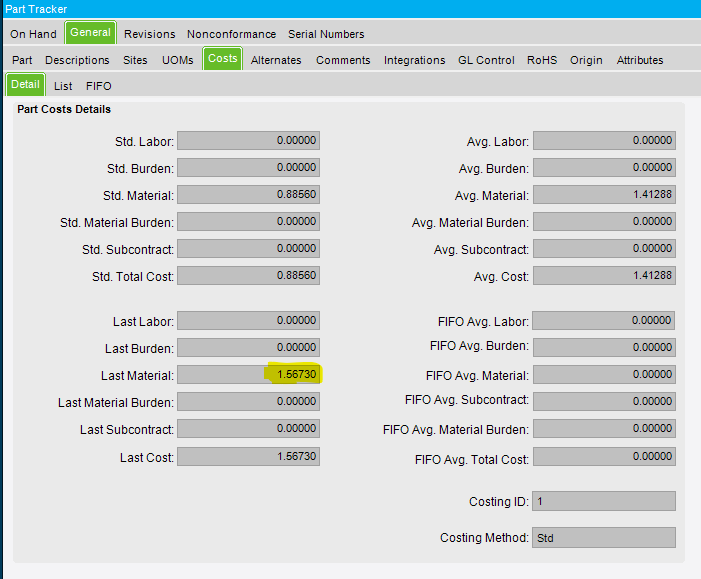Click the Costing ID label
701x579 pixels.
pyautogui.click(x=499, y=502)
